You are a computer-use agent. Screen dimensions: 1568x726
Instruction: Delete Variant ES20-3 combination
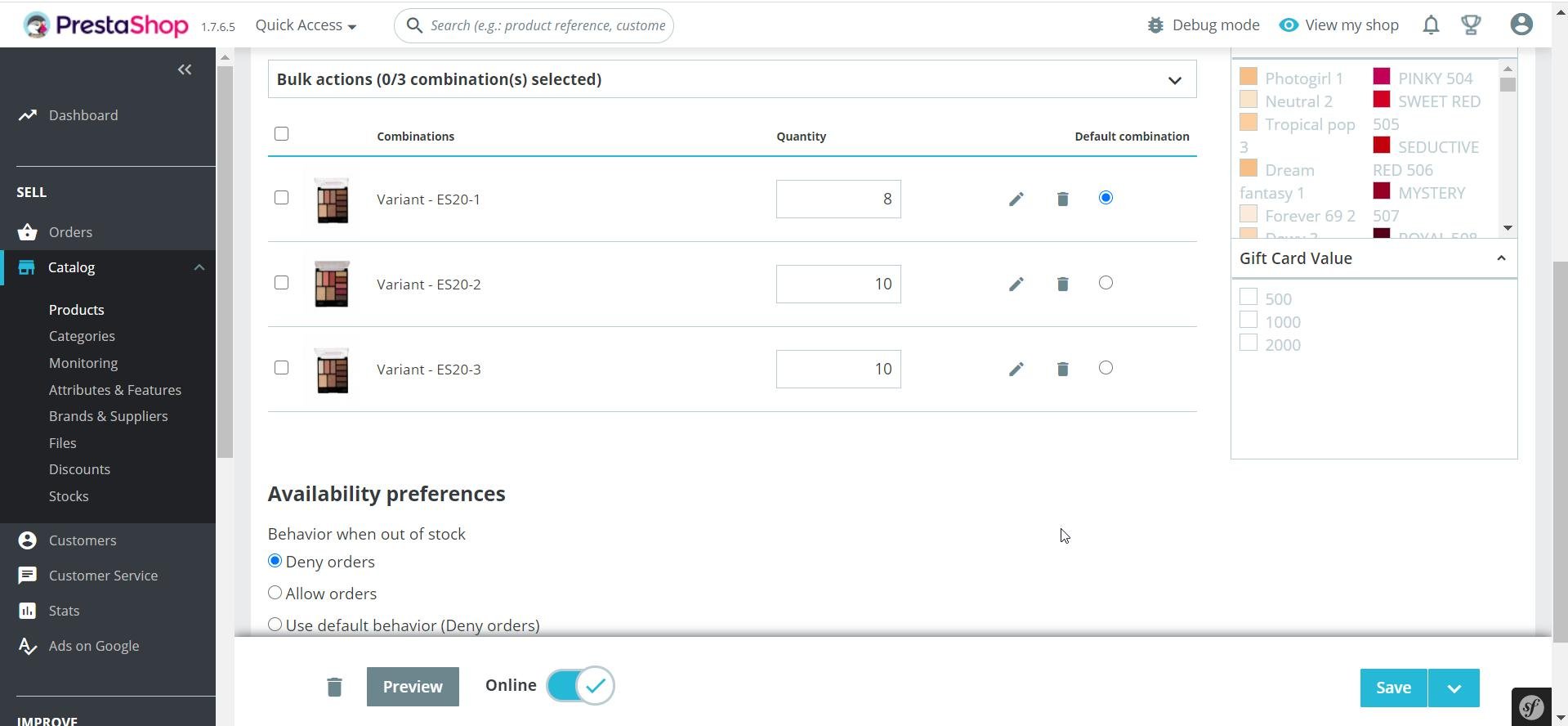[x=1062, y=370]
